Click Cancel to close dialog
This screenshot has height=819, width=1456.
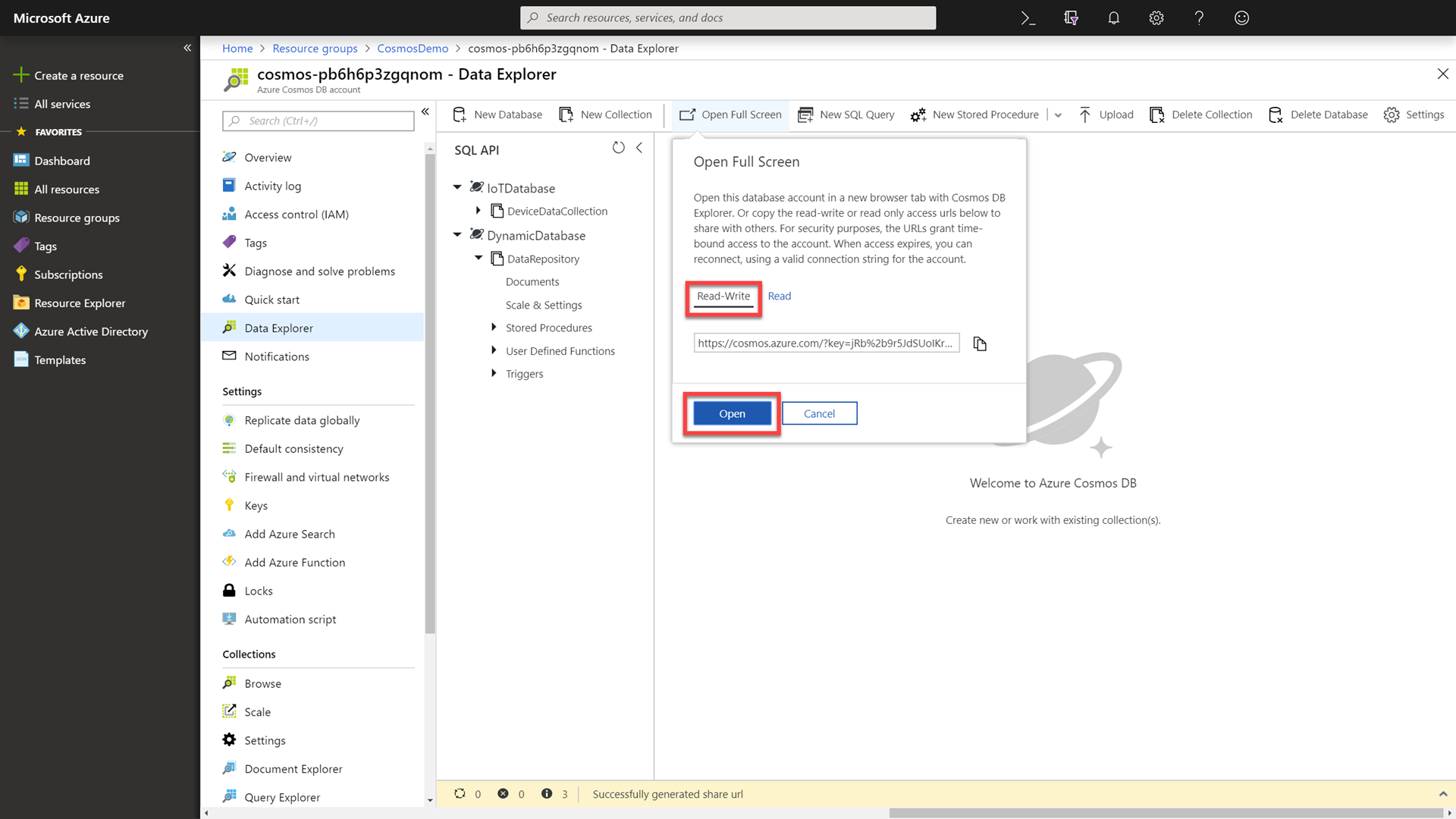coord(819,413)
